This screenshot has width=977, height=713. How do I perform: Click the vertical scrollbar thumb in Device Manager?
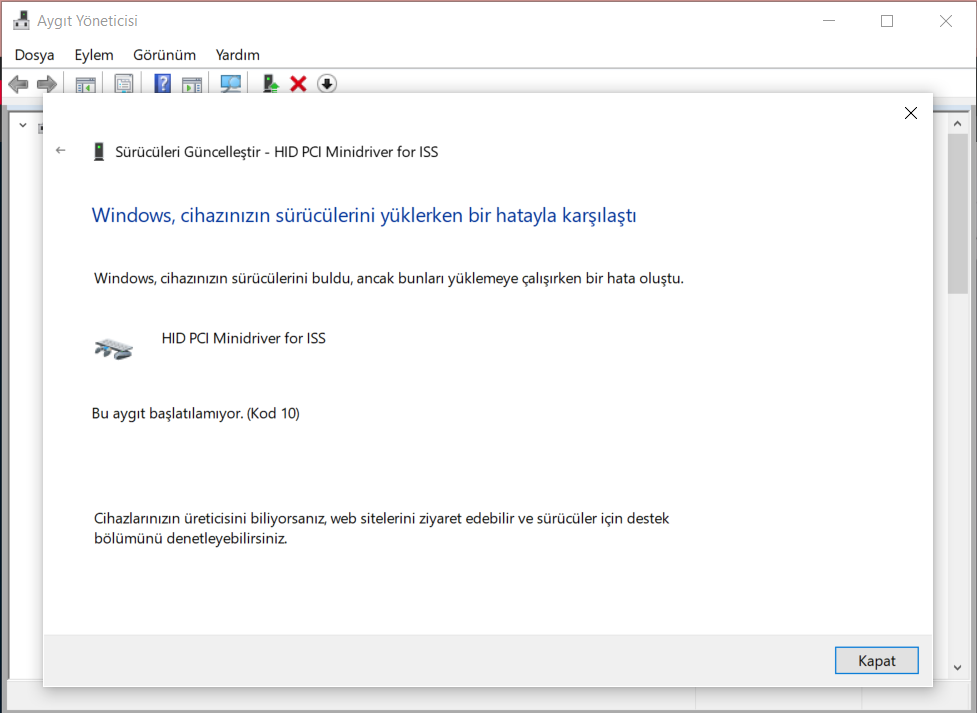click(958, 213)
